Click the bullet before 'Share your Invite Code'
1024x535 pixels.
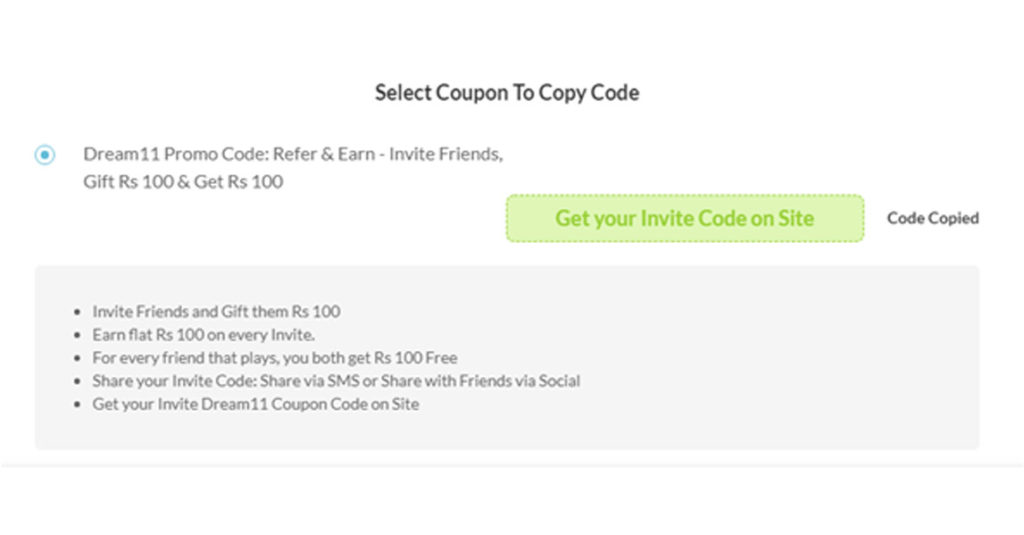click(78, 381)
